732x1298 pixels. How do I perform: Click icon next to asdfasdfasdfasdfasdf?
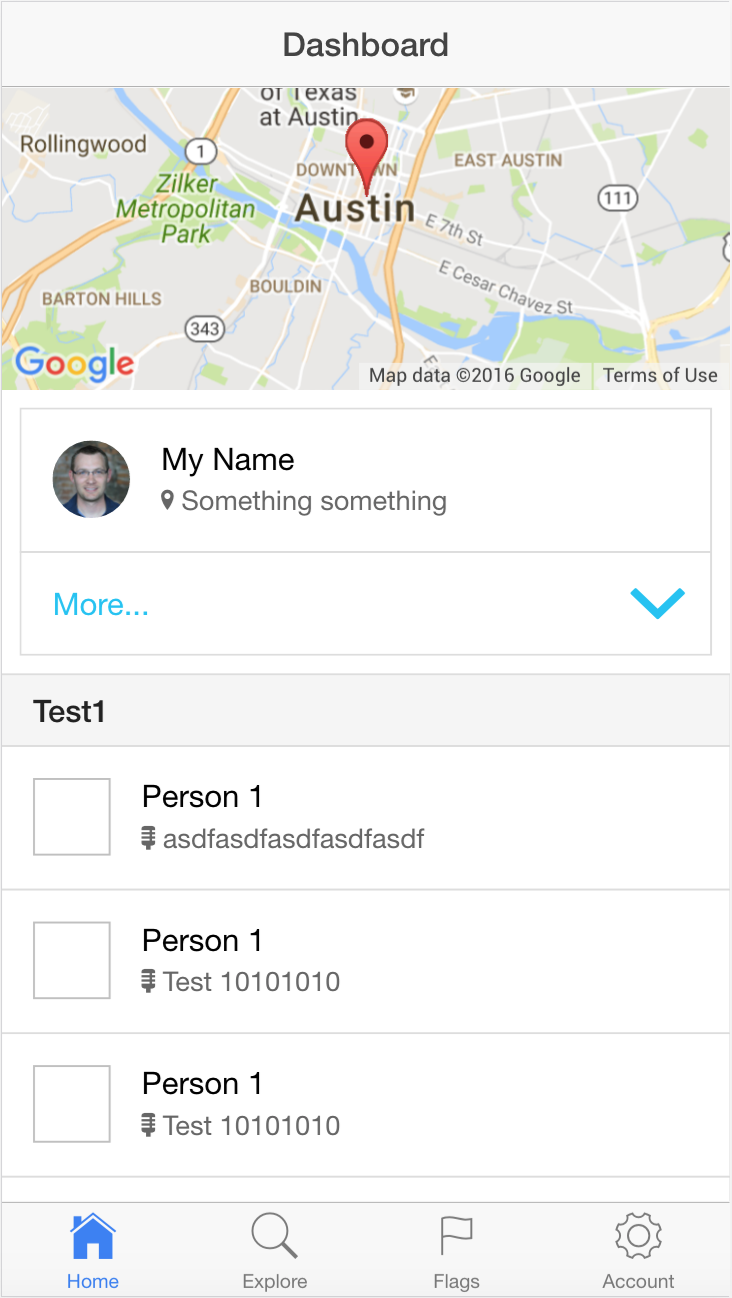(149, 838)
